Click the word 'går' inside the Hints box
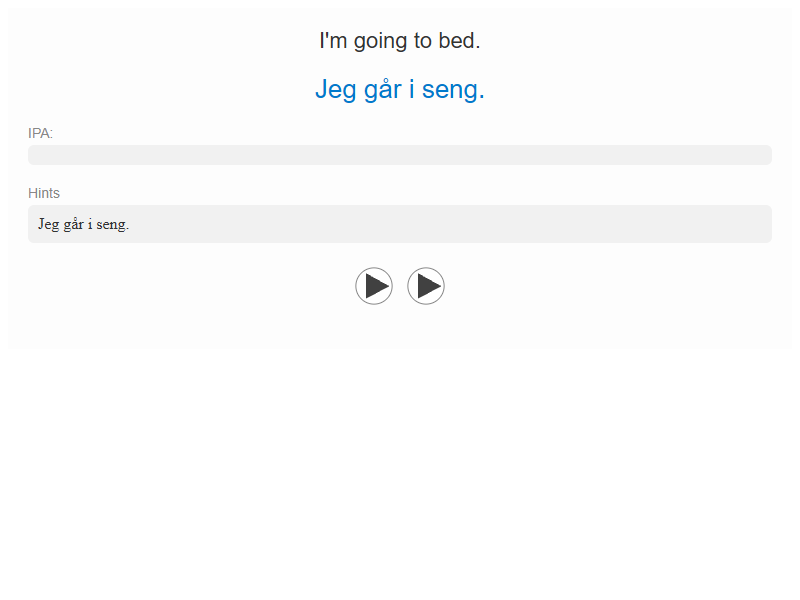This screenshot has height=600, width=800. (x=74, y=224)
